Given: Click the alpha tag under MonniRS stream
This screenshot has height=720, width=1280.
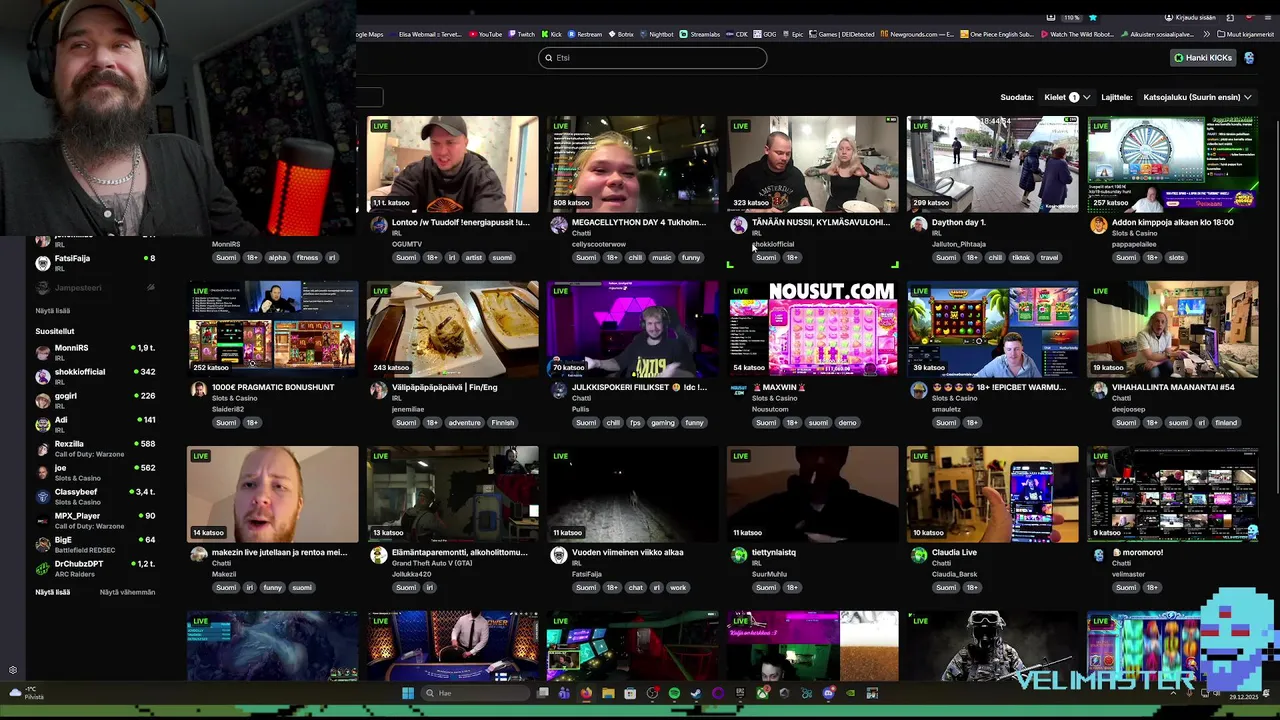Looking at the screenshot, I should pos(277,258).
